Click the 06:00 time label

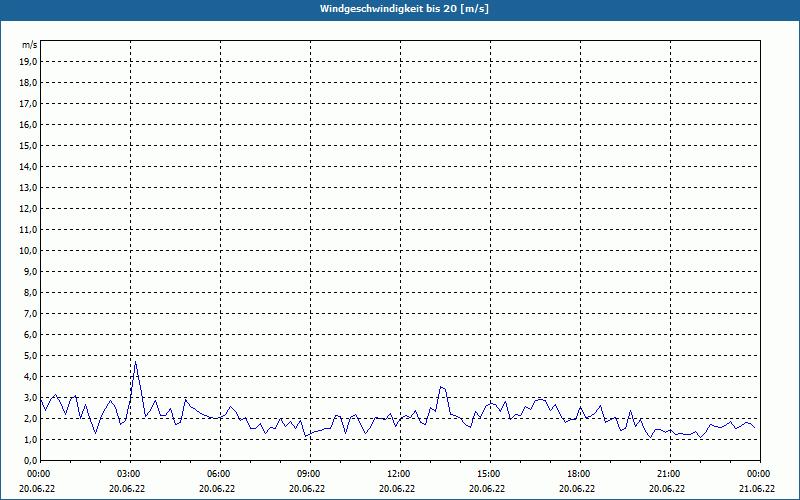(220, 474)
